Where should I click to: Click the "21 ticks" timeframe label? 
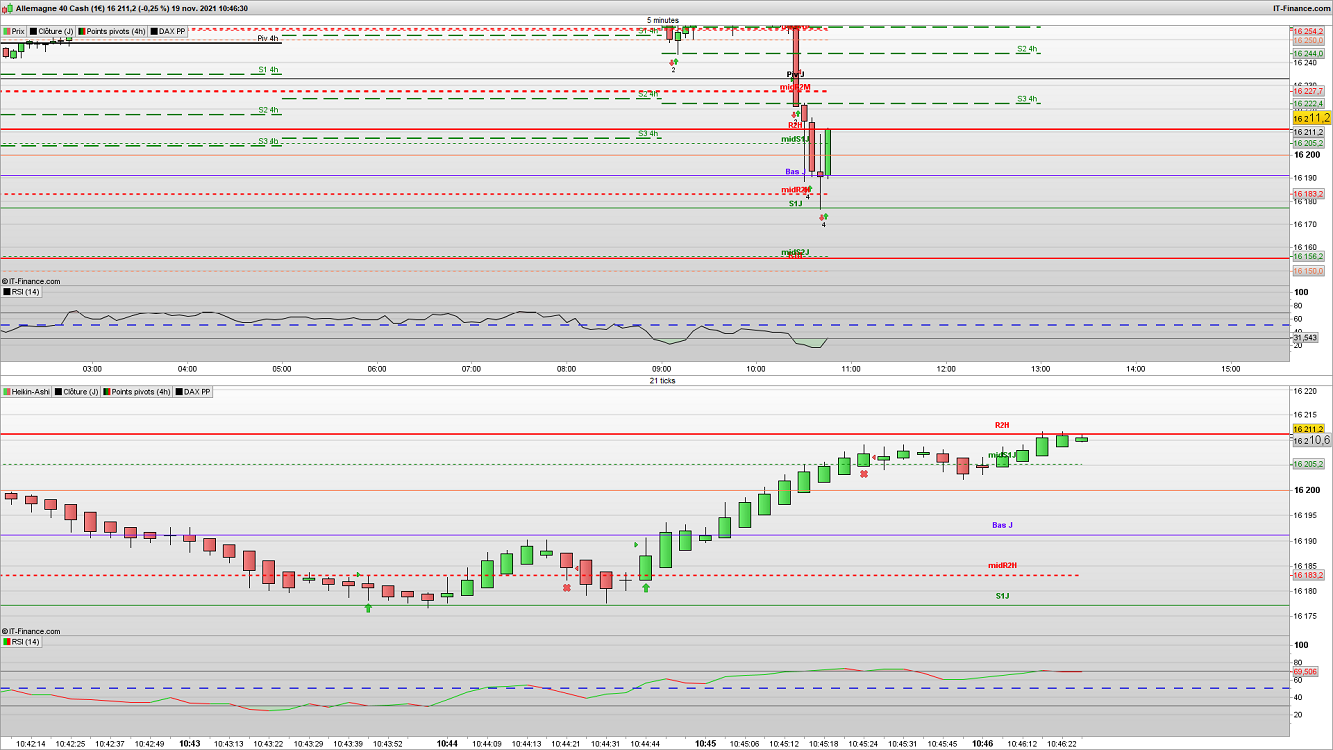[663, 381]
